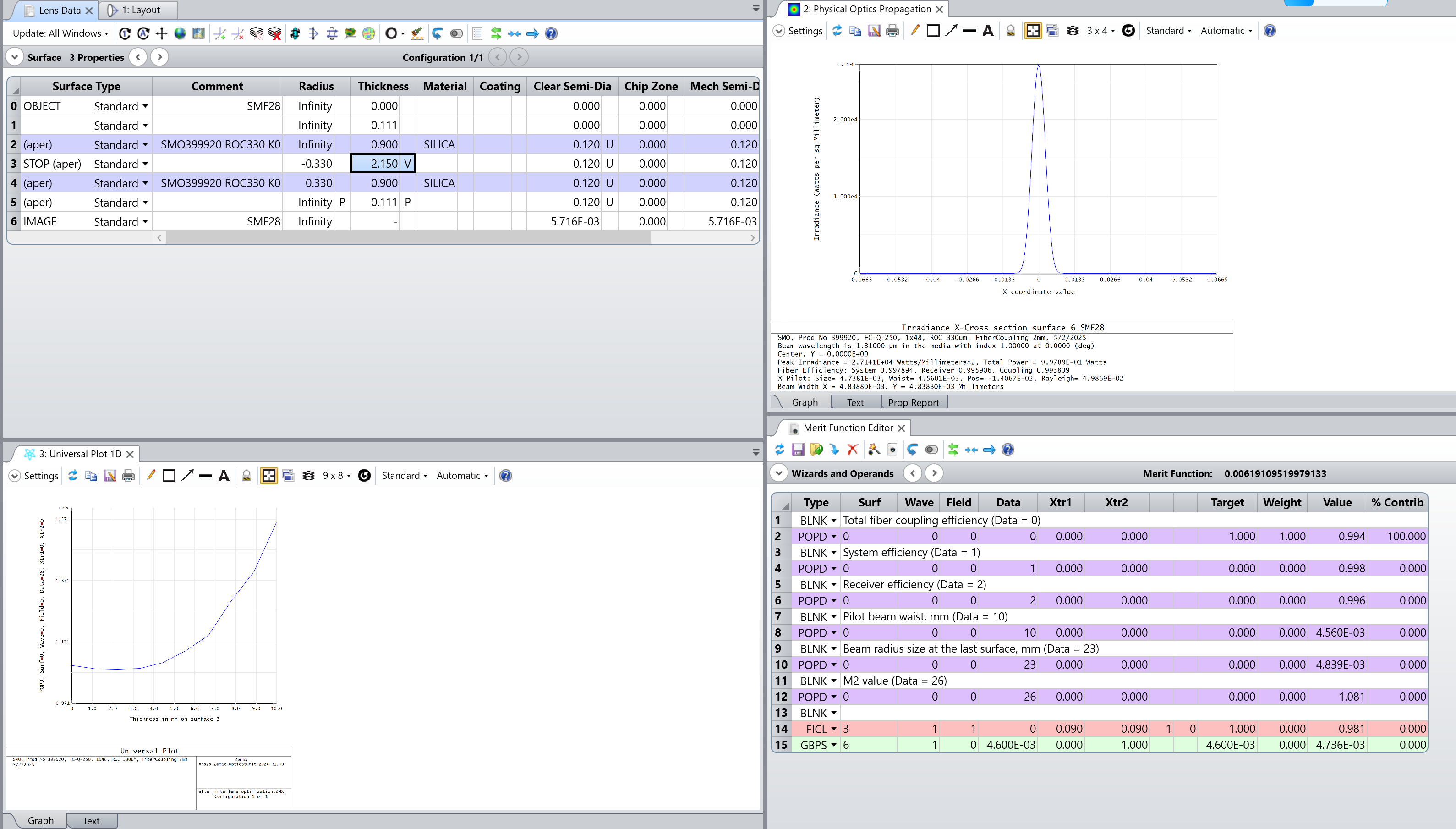The width and height of the screenshot is (1456, 829).
Task: Toggle the gray switch in the Merit Function toolbar
Action: [931, 450]
